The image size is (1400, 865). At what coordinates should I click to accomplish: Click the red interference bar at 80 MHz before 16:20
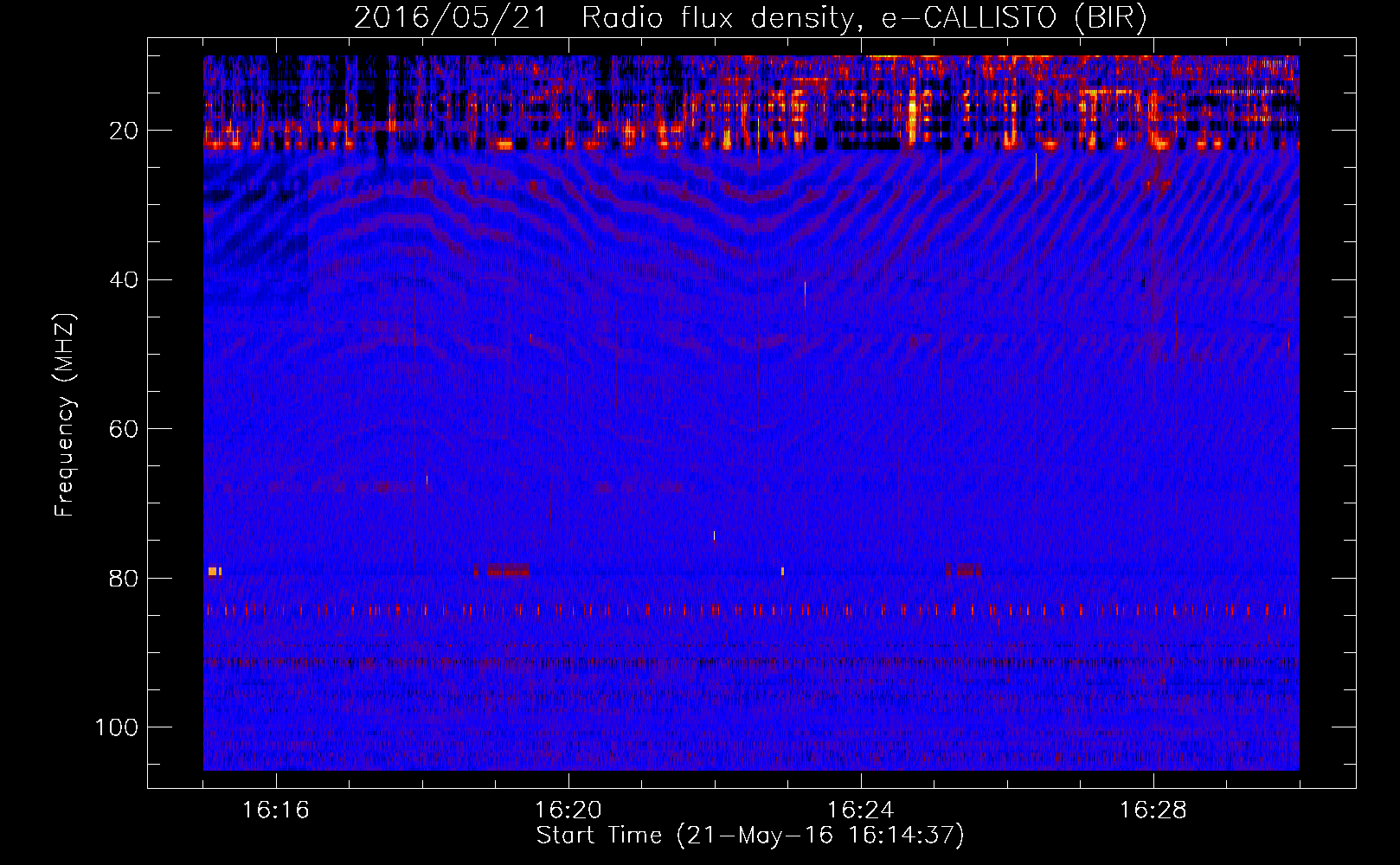coord(502,571)
